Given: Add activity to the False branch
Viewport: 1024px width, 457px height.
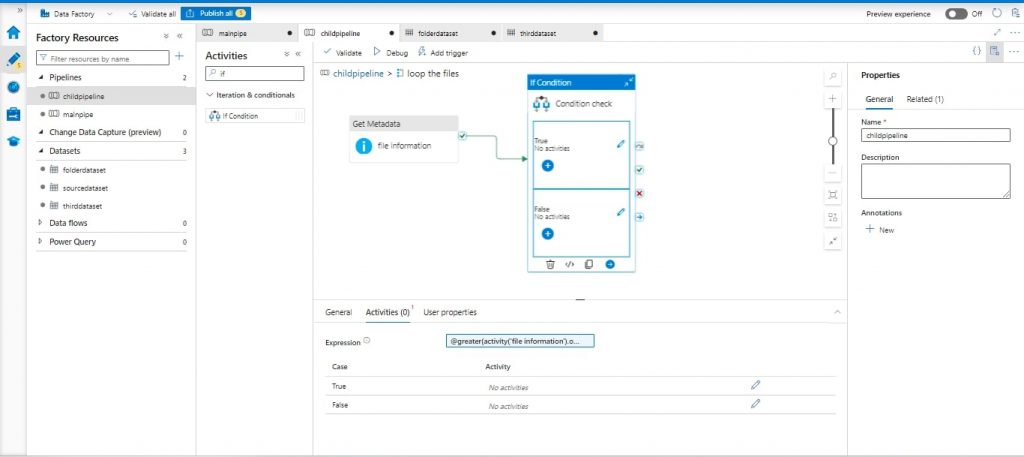Looking at the screenshot, I should click(548, 233).
